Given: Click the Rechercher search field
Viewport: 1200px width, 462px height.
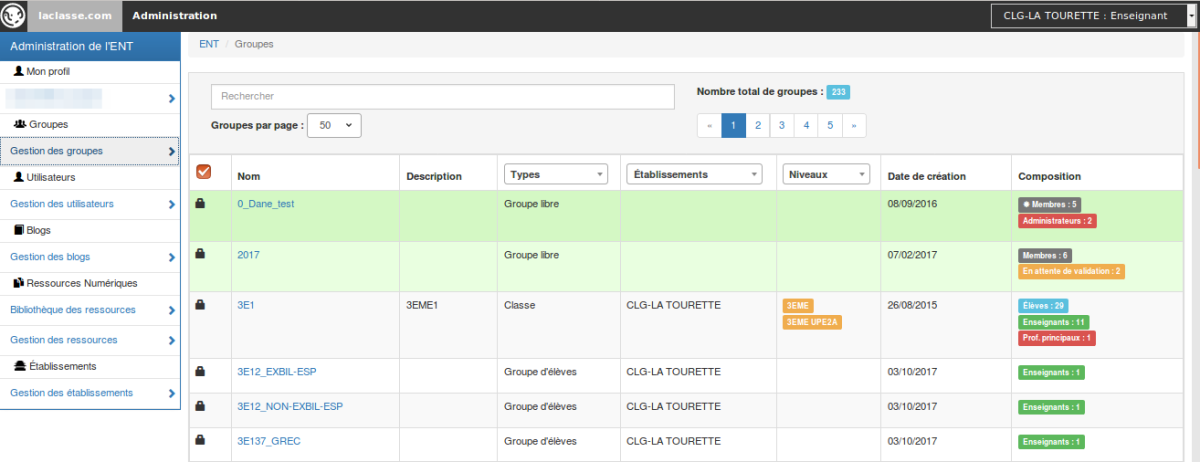Looking at the screenshot, I should 442,96.
